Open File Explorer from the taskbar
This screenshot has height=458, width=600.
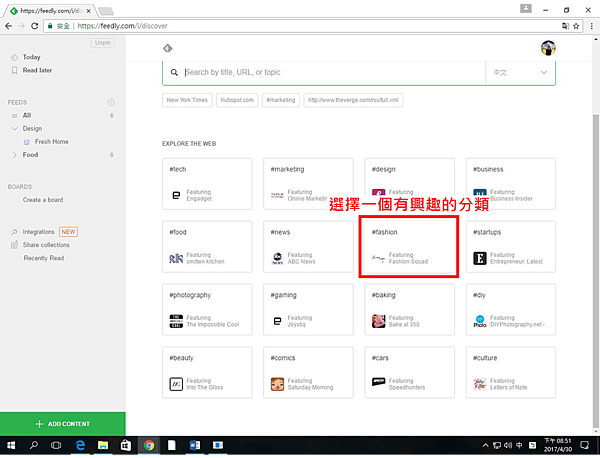coord(103,445)
